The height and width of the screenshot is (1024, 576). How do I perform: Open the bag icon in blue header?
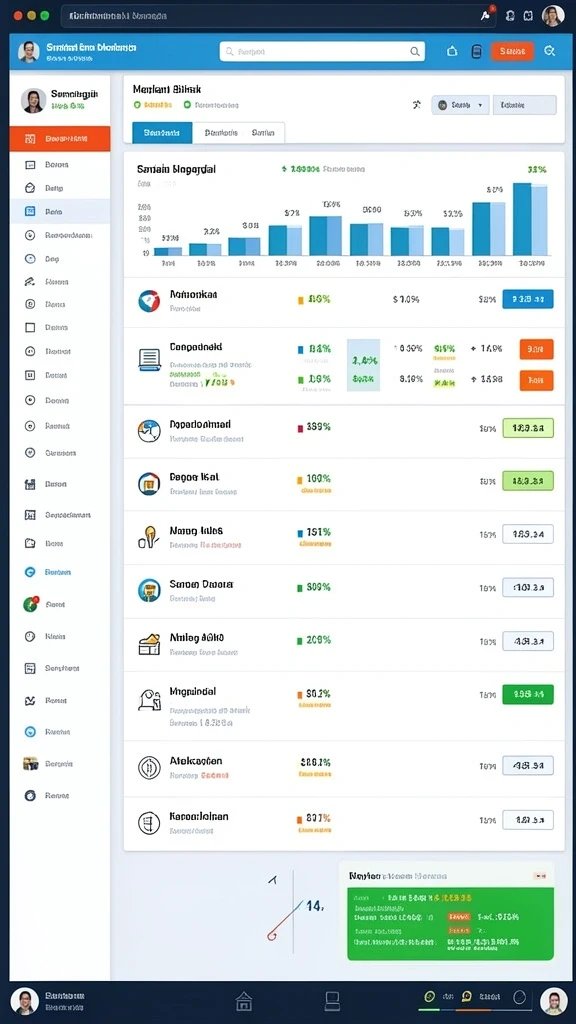pyautogui.click(x=452, y=52)
